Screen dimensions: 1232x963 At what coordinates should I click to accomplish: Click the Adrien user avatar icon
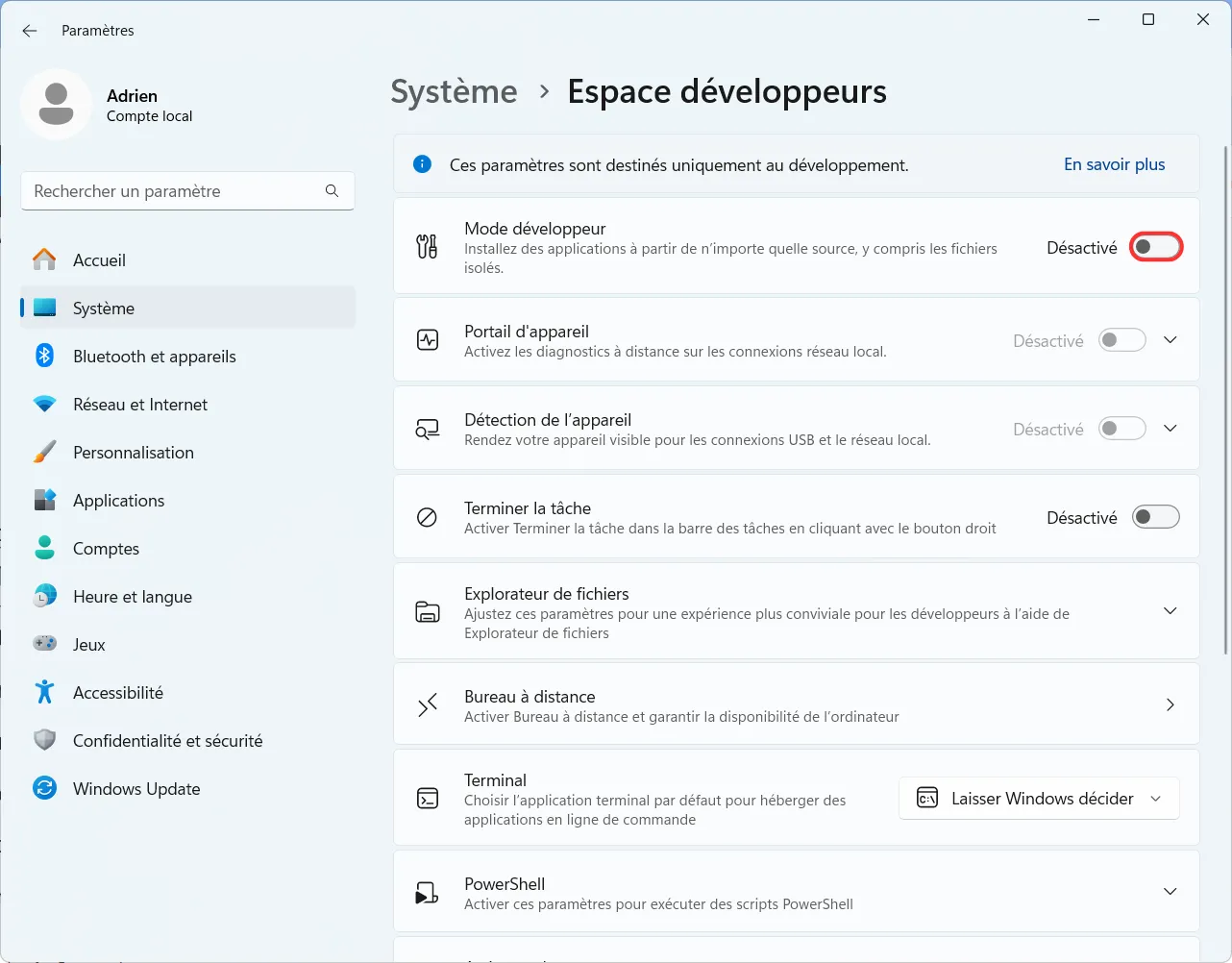(x=56, y=104)
